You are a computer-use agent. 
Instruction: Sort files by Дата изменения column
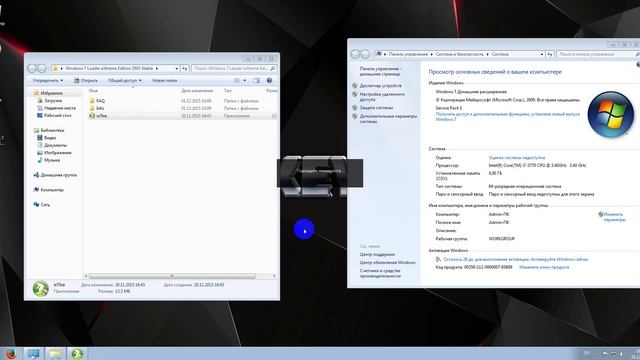pyautogui.click(x=197, y=91)
